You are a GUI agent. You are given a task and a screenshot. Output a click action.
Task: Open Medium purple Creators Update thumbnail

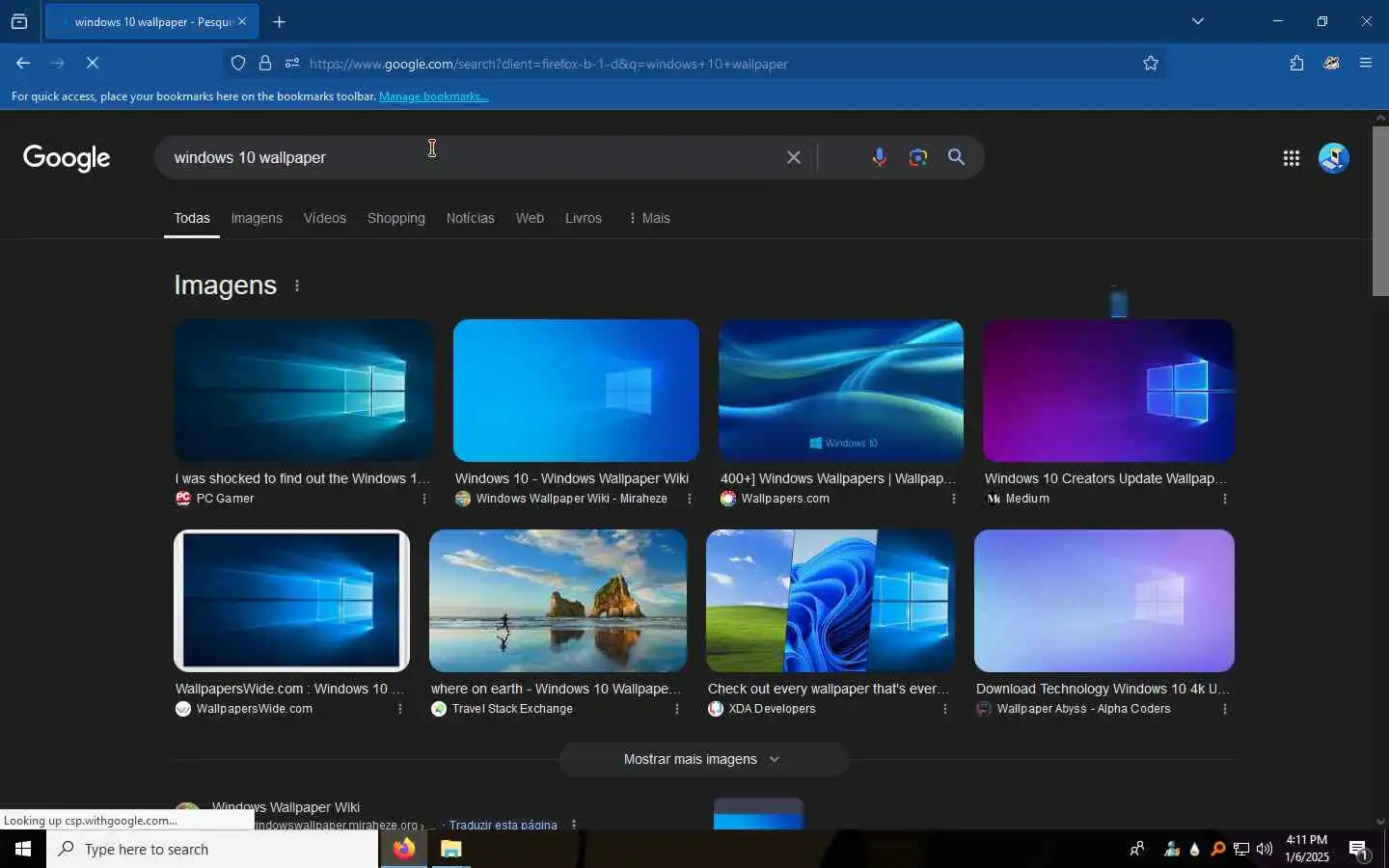(x=1108, y=391)
